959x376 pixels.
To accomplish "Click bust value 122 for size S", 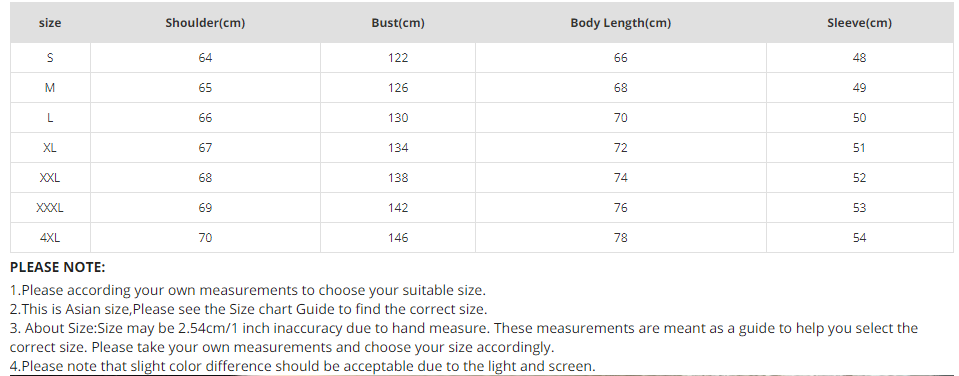I will [398, 58].
